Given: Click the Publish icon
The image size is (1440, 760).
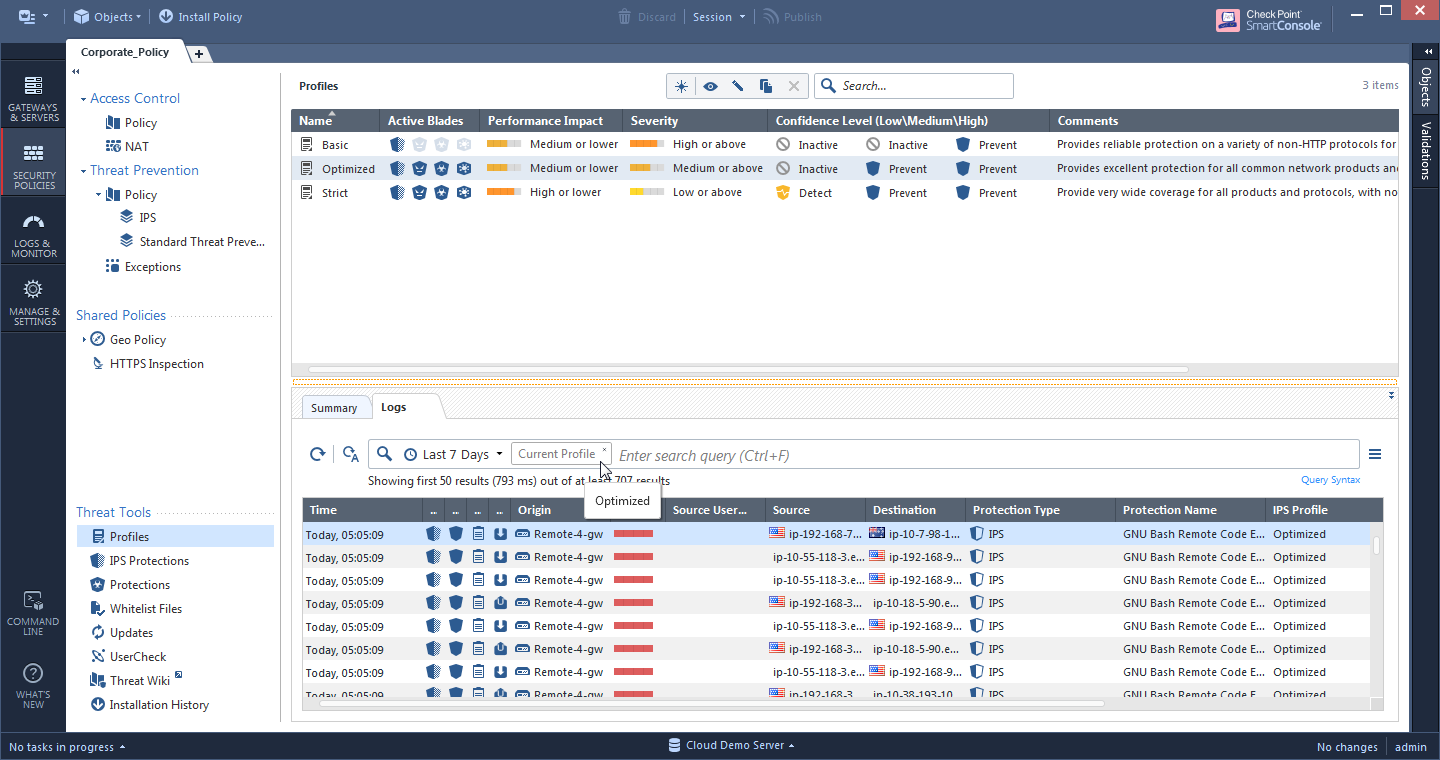Looking at the screenshot, I should point(769,16).
